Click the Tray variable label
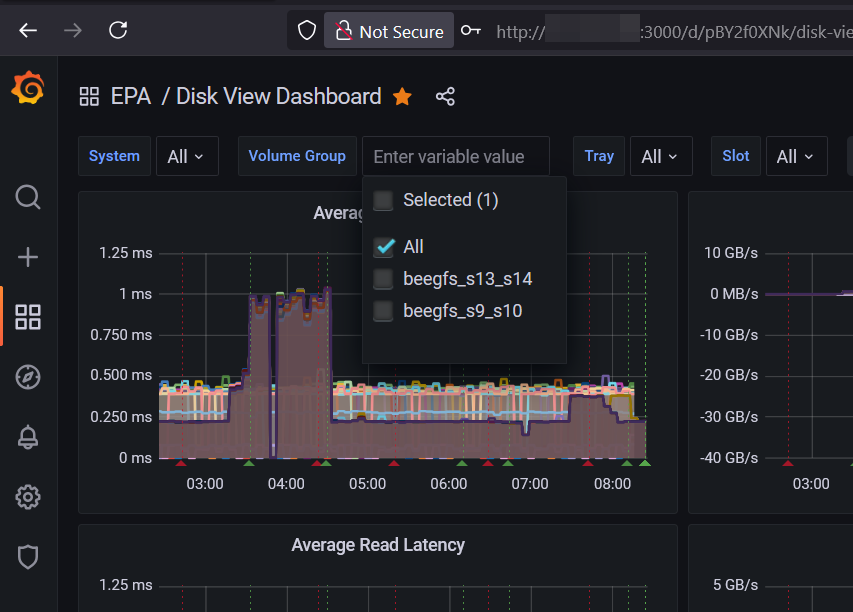 (x=599, y=156)
